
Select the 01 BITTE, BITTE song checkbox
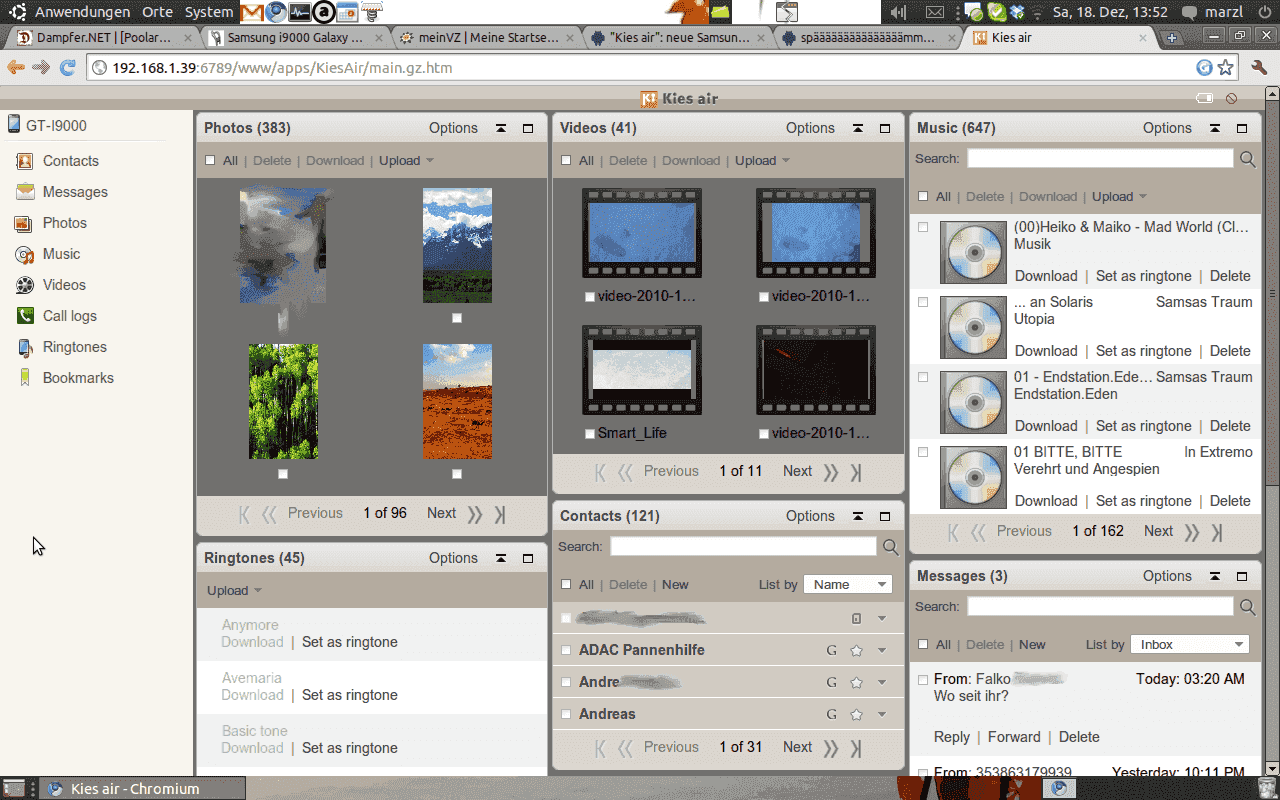[923, 452]
